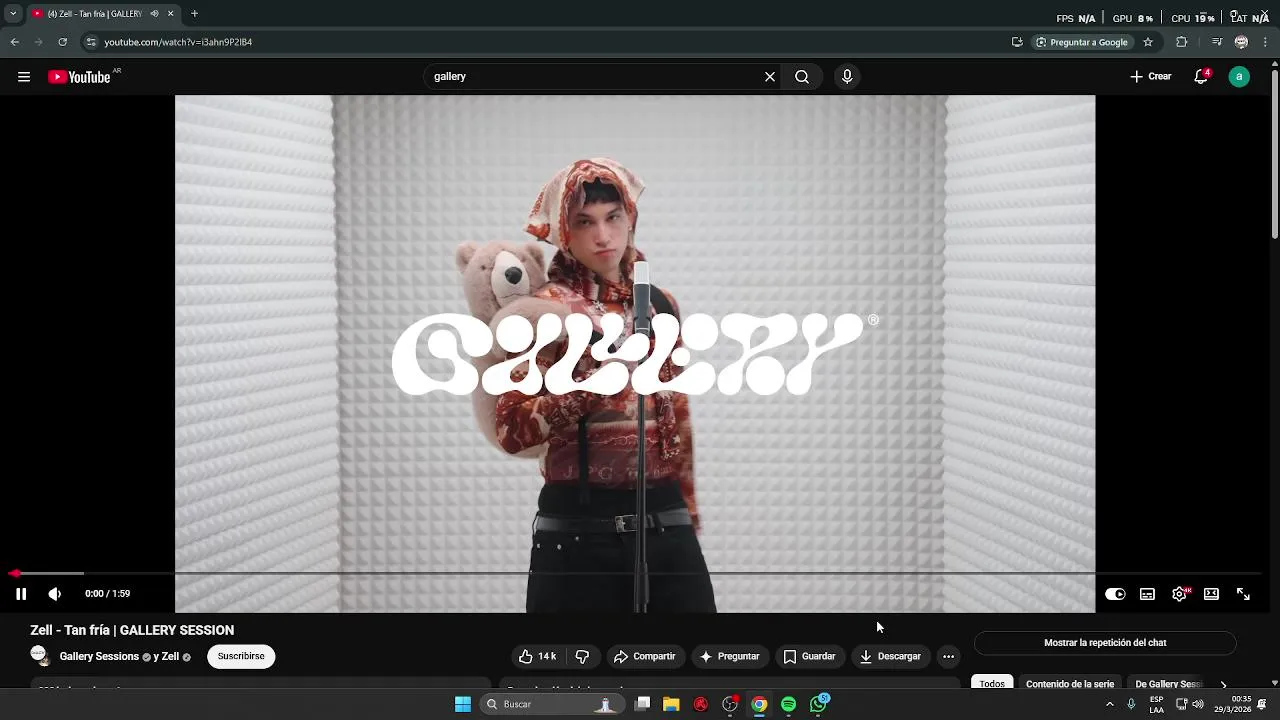
Task: Go to the YouTube home logo
Action: pos(79,77)
